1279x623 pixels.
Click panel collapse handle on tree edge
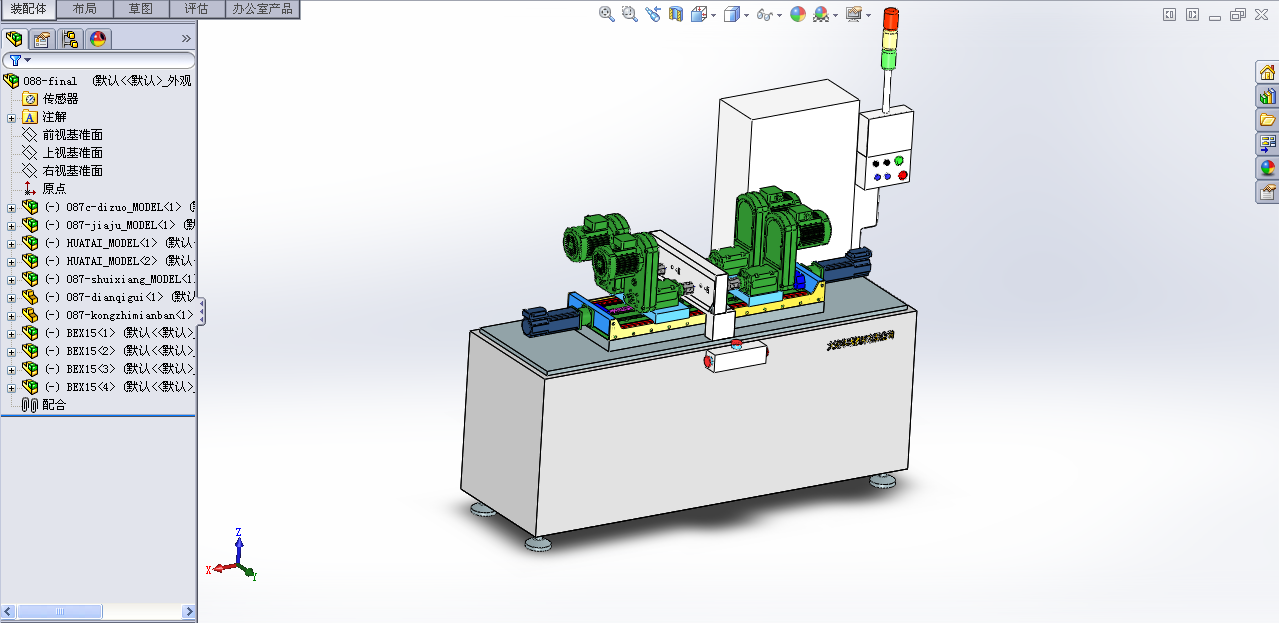(x=201, y=311)
